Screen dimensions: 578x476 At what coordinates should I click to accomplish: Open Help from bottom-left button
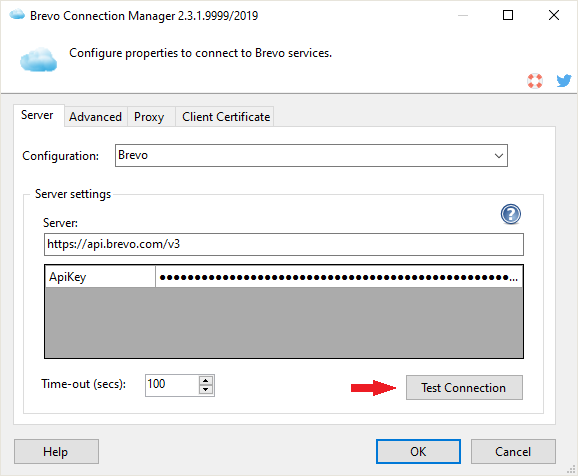pyautogui.click(x=56, y=451)
